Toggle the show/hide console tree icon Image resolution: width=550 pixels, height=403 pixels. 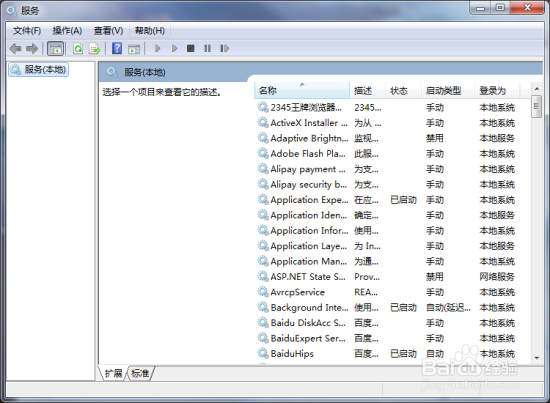[55, 48]
